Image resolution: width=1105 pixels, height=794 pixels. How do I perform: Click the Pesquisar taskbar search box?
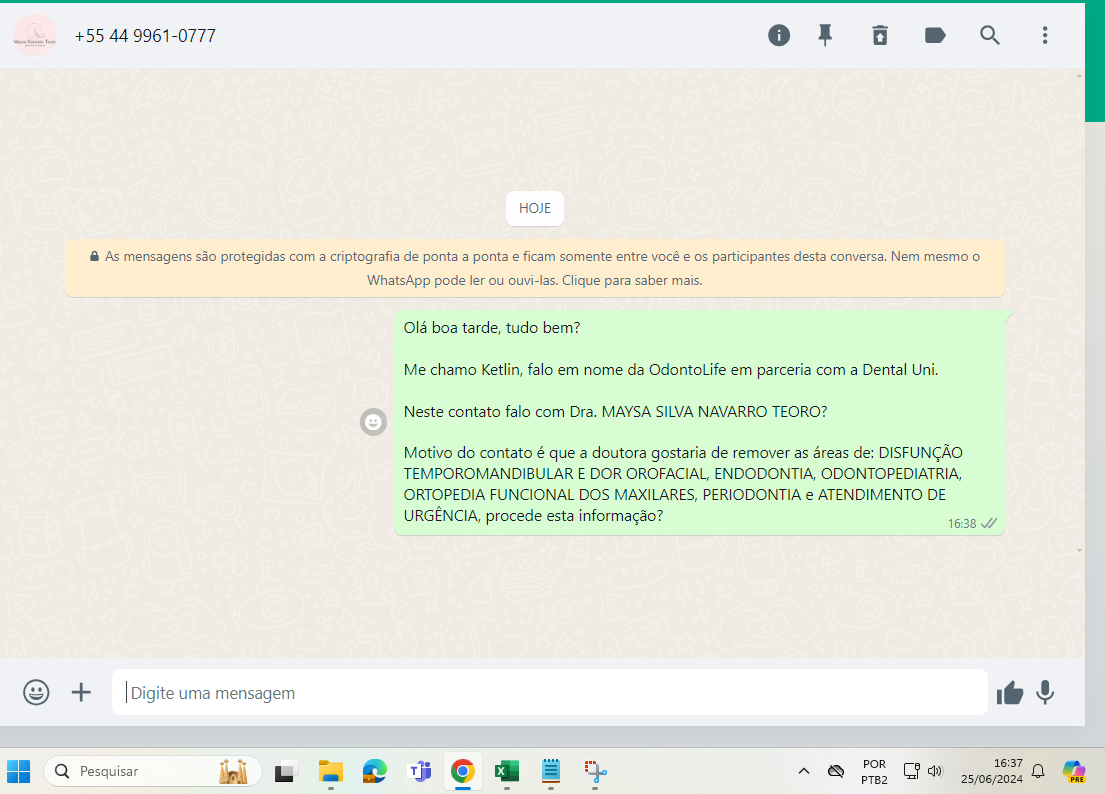(x=152, y=771)
